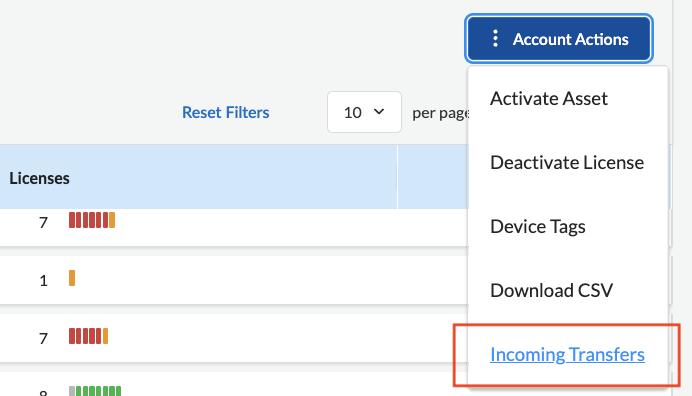Choose Deactivate License menu entry

click(567, 162)
